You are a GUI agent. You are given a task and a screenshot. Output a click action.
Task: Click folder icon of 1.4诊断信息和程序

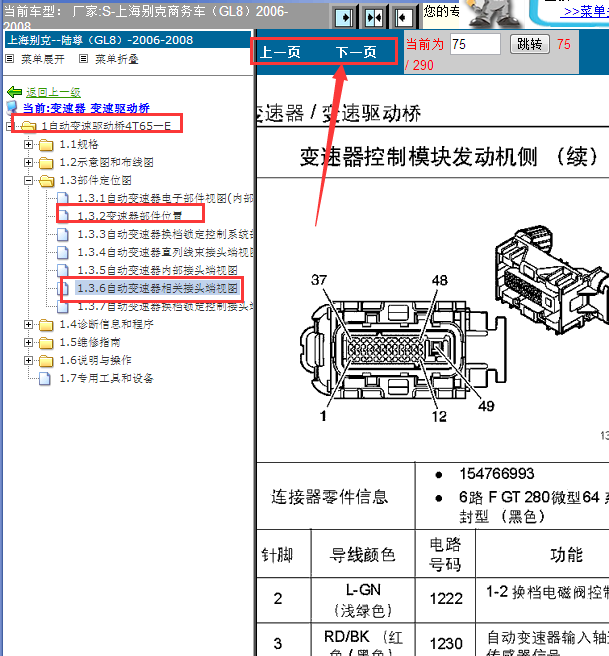pos(46,325)
